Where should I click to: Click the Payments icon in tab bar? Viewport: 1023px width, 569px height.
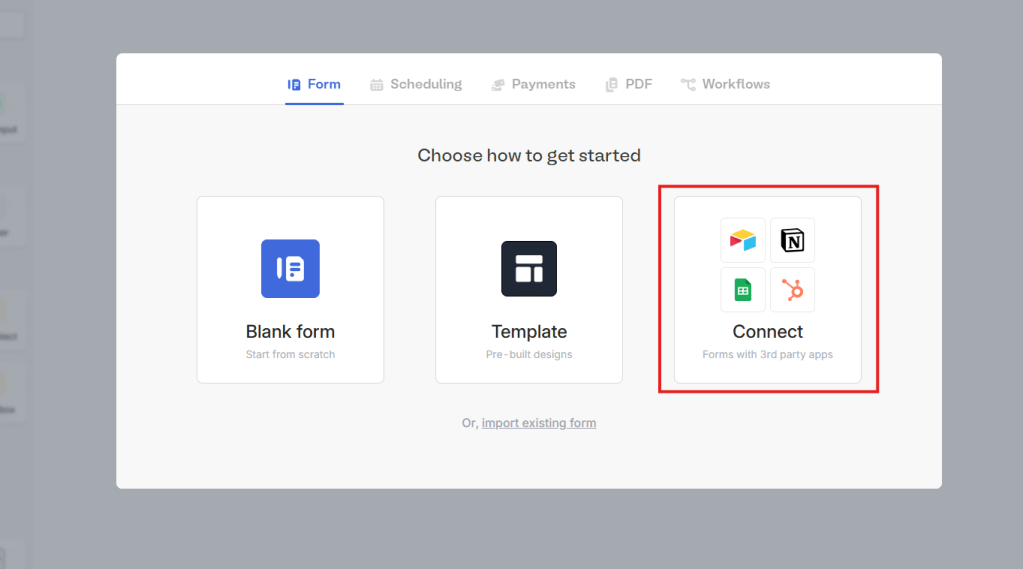(498, 85)
